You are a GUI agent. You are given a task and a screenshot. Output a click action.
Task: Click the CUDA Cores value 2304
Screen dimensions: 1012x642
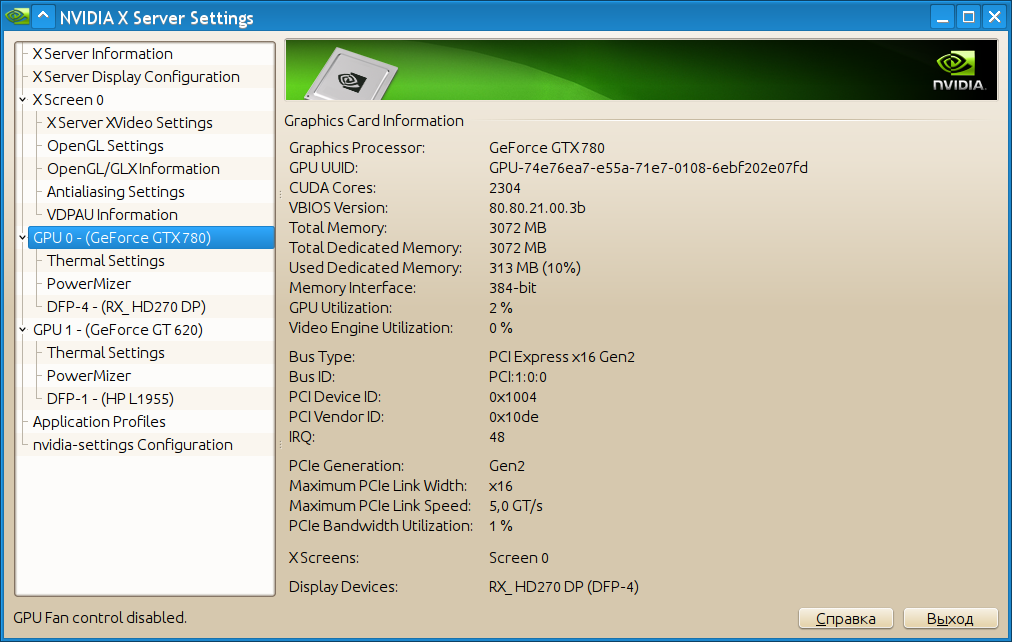(x=505, y=188)
